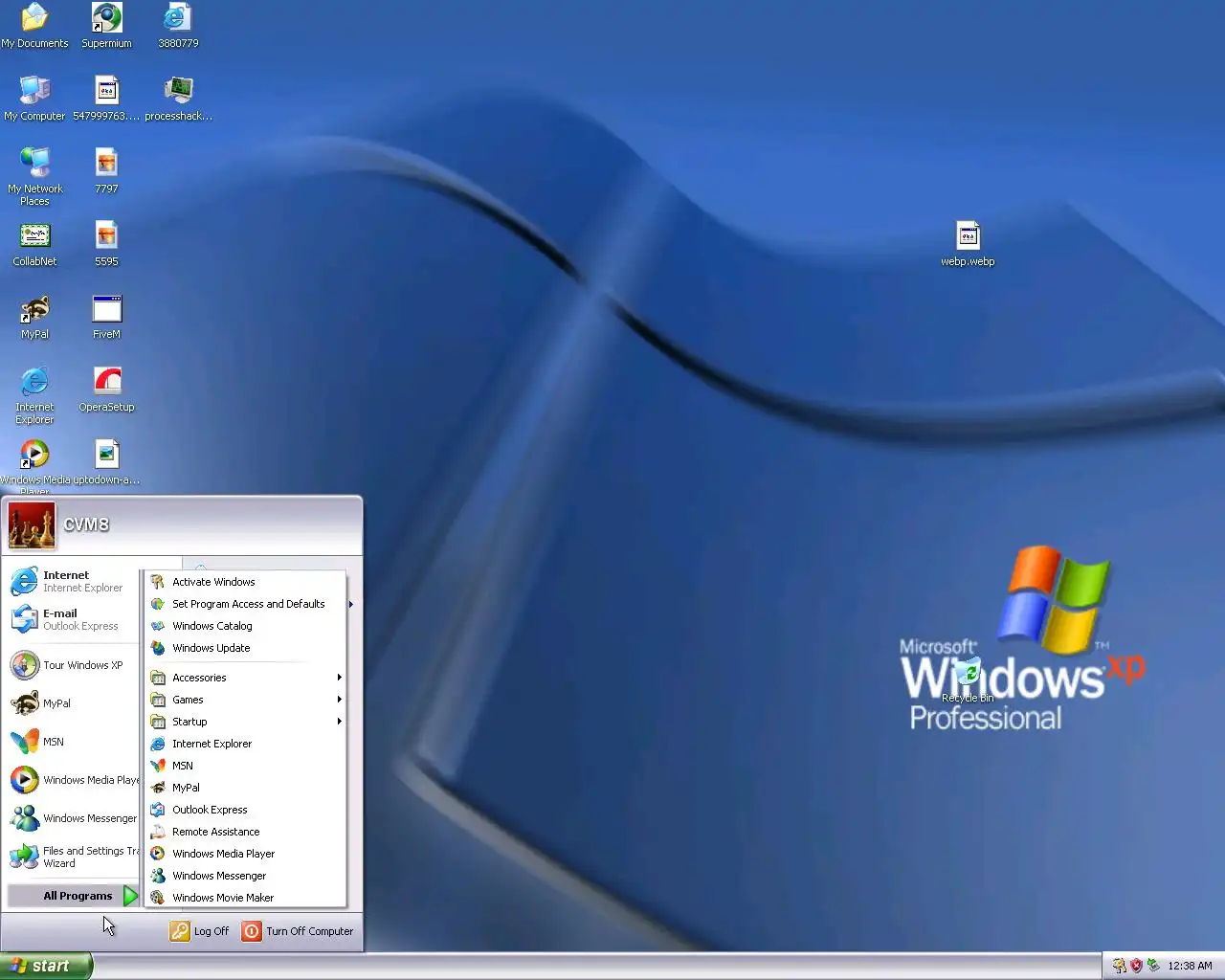Launch Internet Explorer from All Programs list

pos(245,744)
